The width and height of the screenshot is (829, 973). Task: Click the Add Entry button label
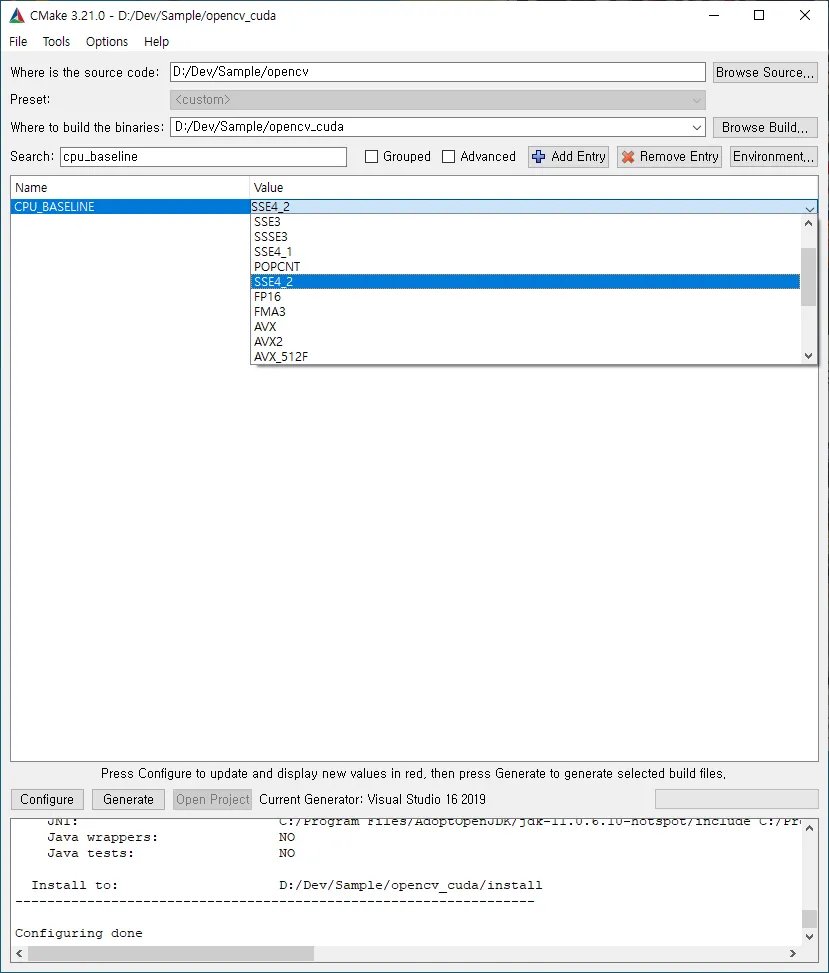coord(578,156)
